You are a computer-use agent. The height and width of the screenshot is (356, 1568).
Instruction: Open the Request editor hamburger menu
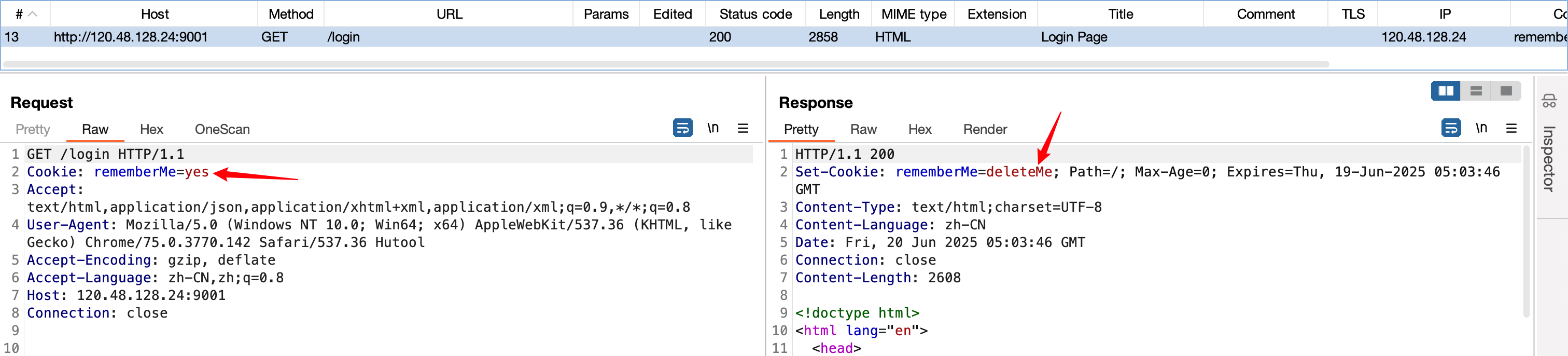743,128
